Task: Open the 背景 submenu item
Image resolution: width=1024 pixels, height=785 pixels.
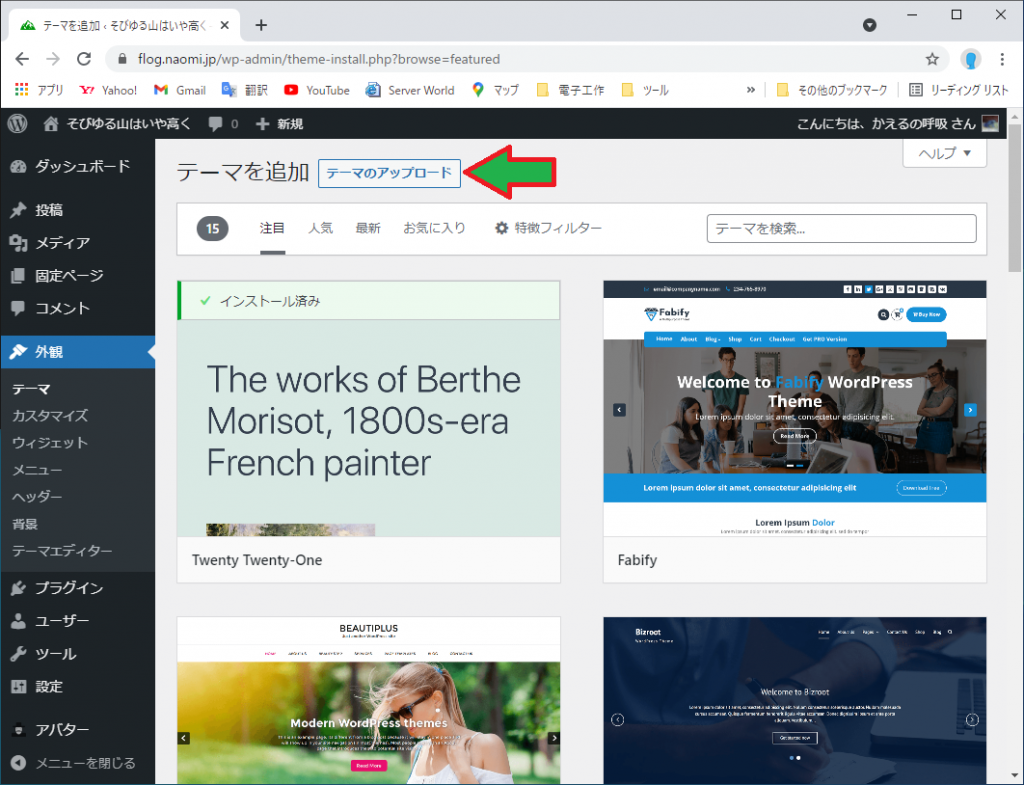Action: [x=25, y=524]
